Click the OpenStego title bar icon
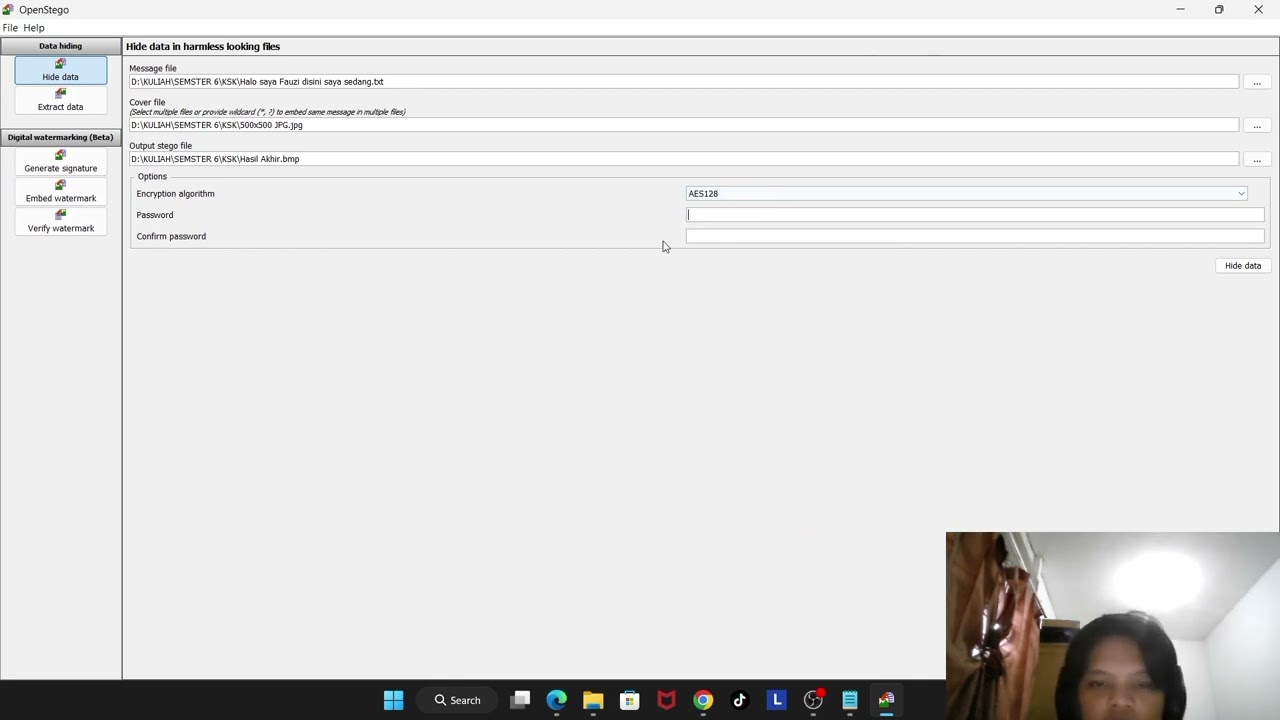Screen dimensions: 1280x720 [x=8, y=9]
